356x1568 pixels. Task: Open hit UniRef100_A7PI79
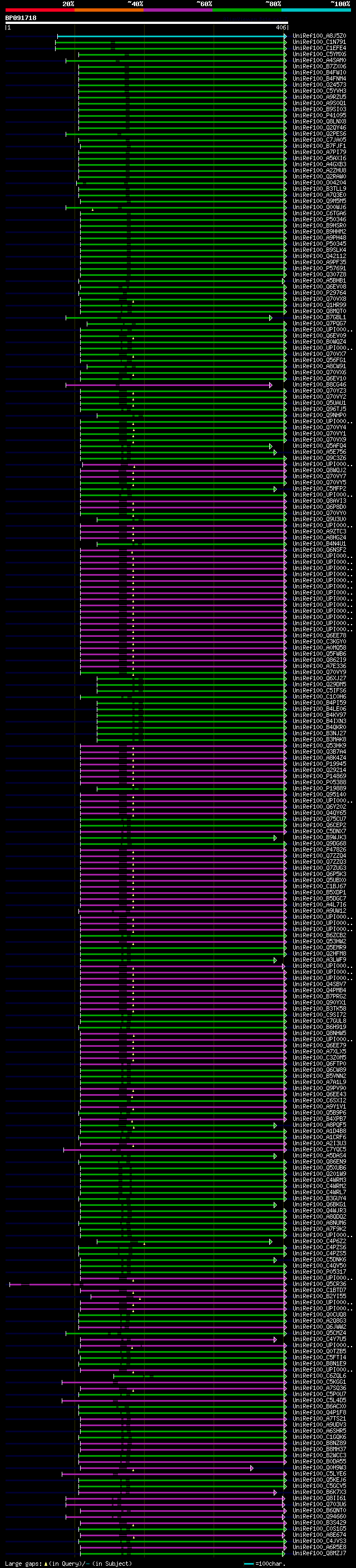pos(319,152)
